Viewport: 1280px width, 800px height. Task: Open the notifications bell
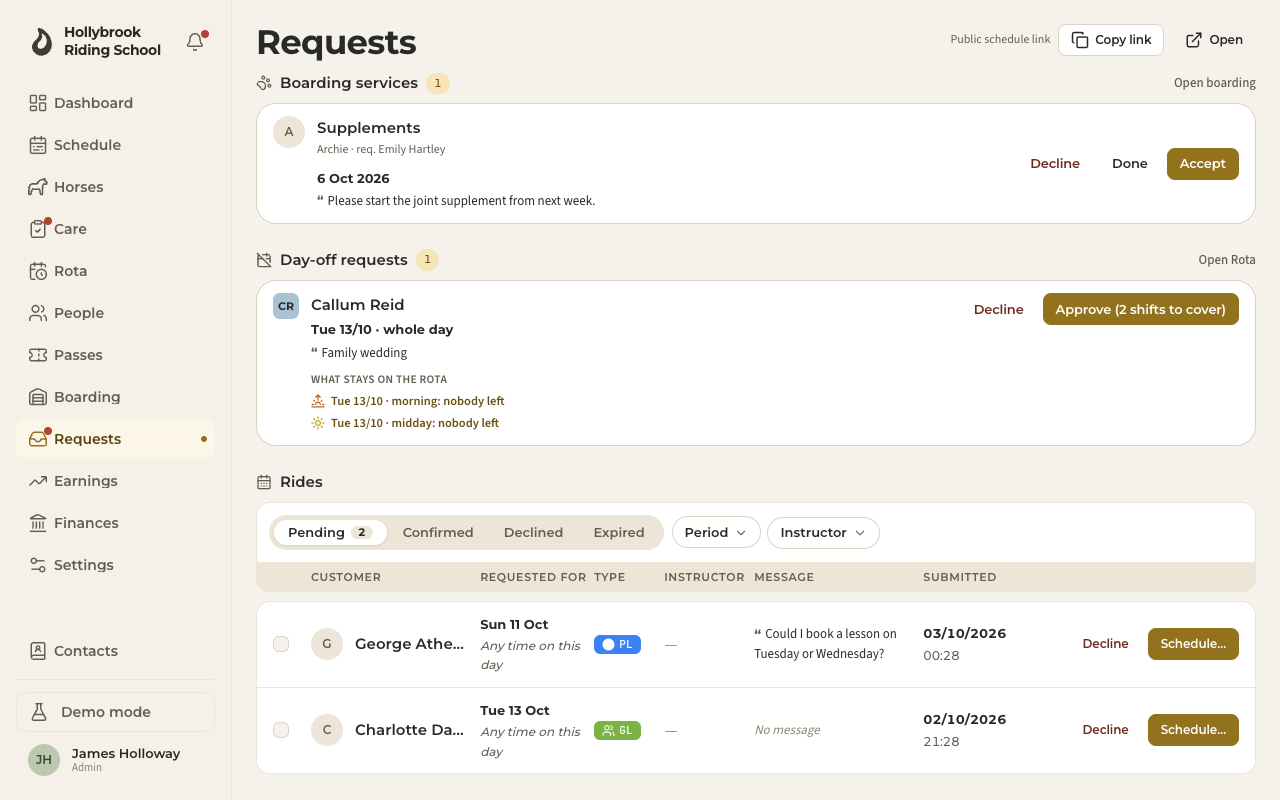pos(196,42)
